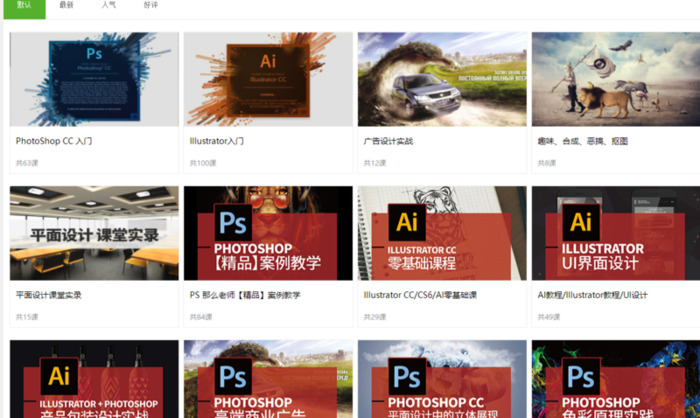Click the Ai icon on UI界面设计 thumbnail

click(581, 222)
